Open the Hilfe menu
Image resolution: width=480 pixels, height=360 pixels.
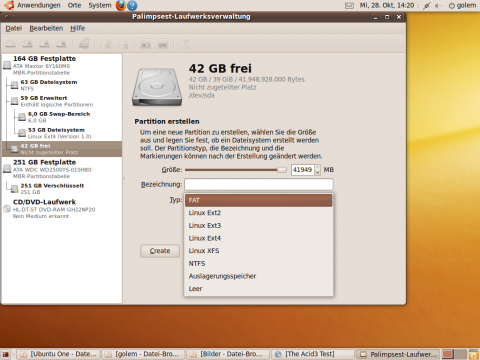point(78,28)
